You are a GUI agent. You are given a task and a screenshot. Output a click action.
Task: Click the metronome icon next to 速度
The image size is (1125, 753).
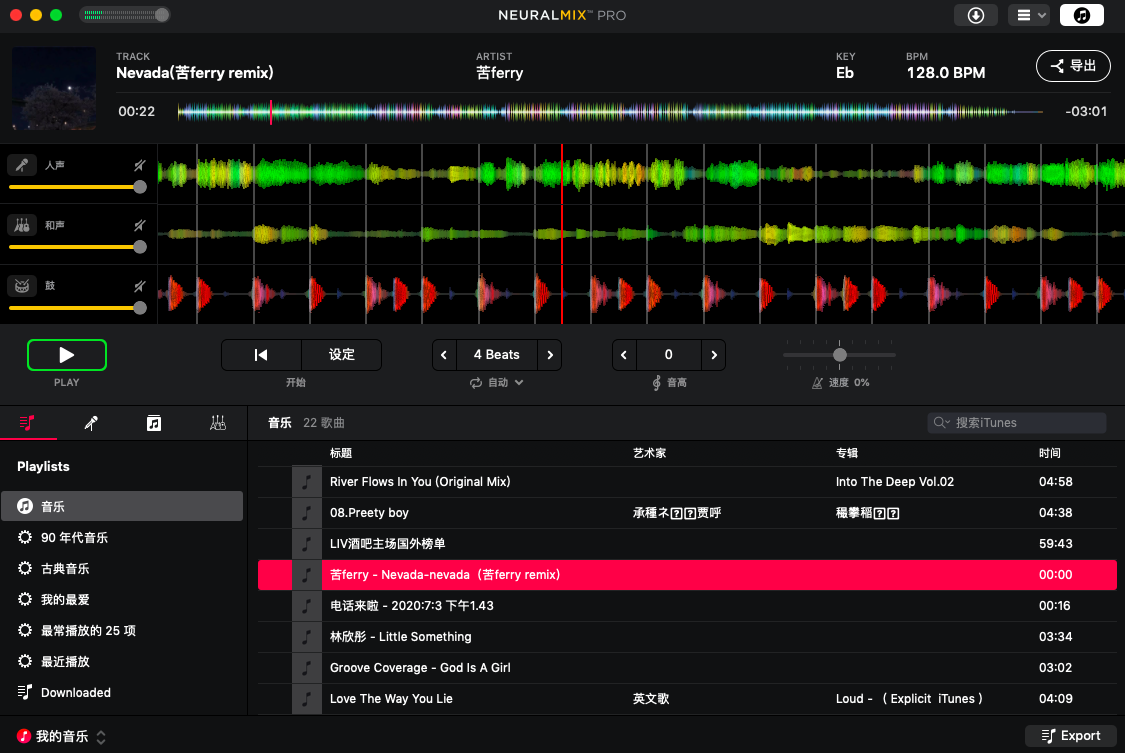click(x=817, y=383)
